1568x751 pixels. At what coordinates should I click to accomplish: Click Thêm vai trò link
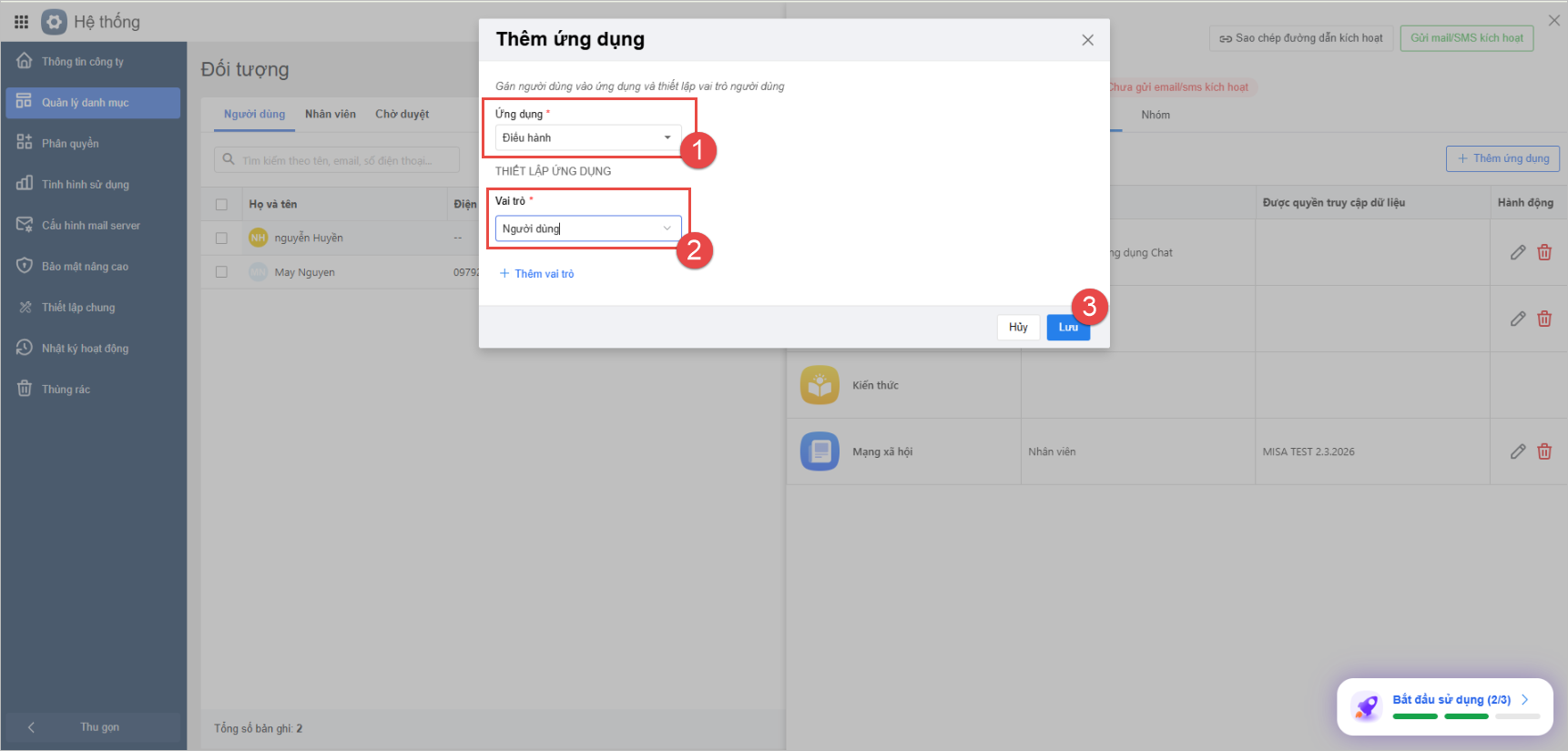(536, 274)
